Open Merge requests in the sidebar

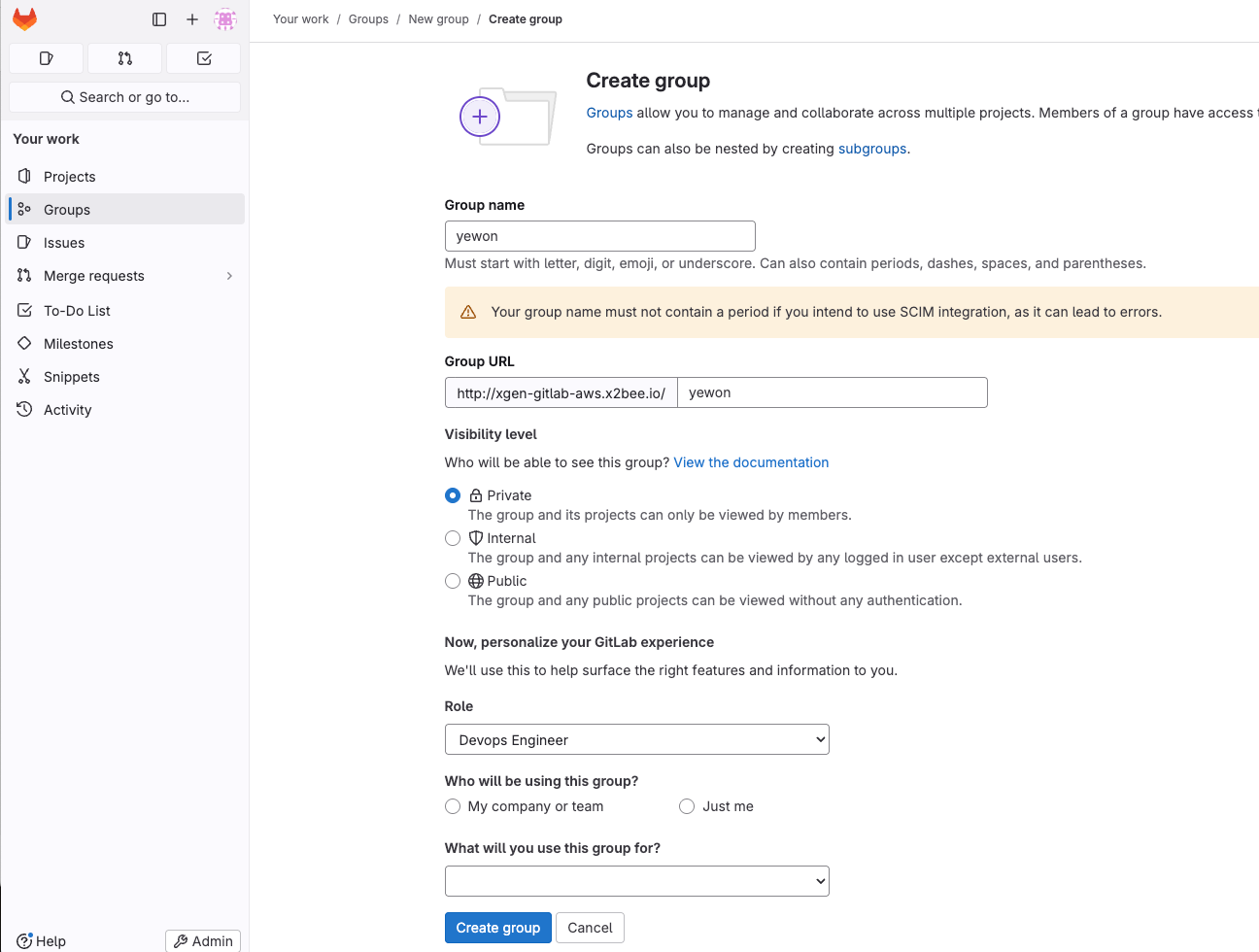coord(126,276)
